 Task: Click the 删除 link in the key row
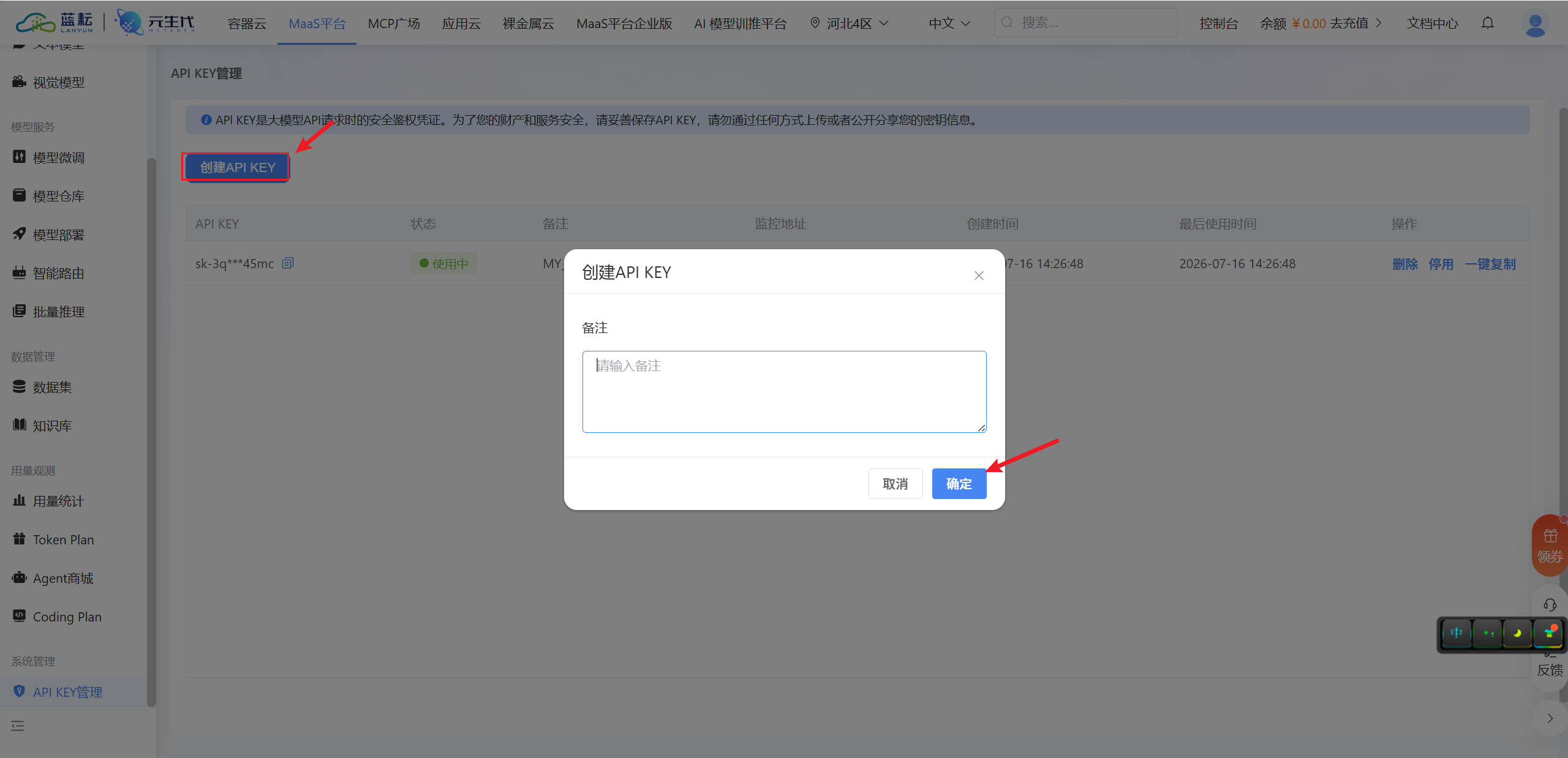[x=1405, y=264]
